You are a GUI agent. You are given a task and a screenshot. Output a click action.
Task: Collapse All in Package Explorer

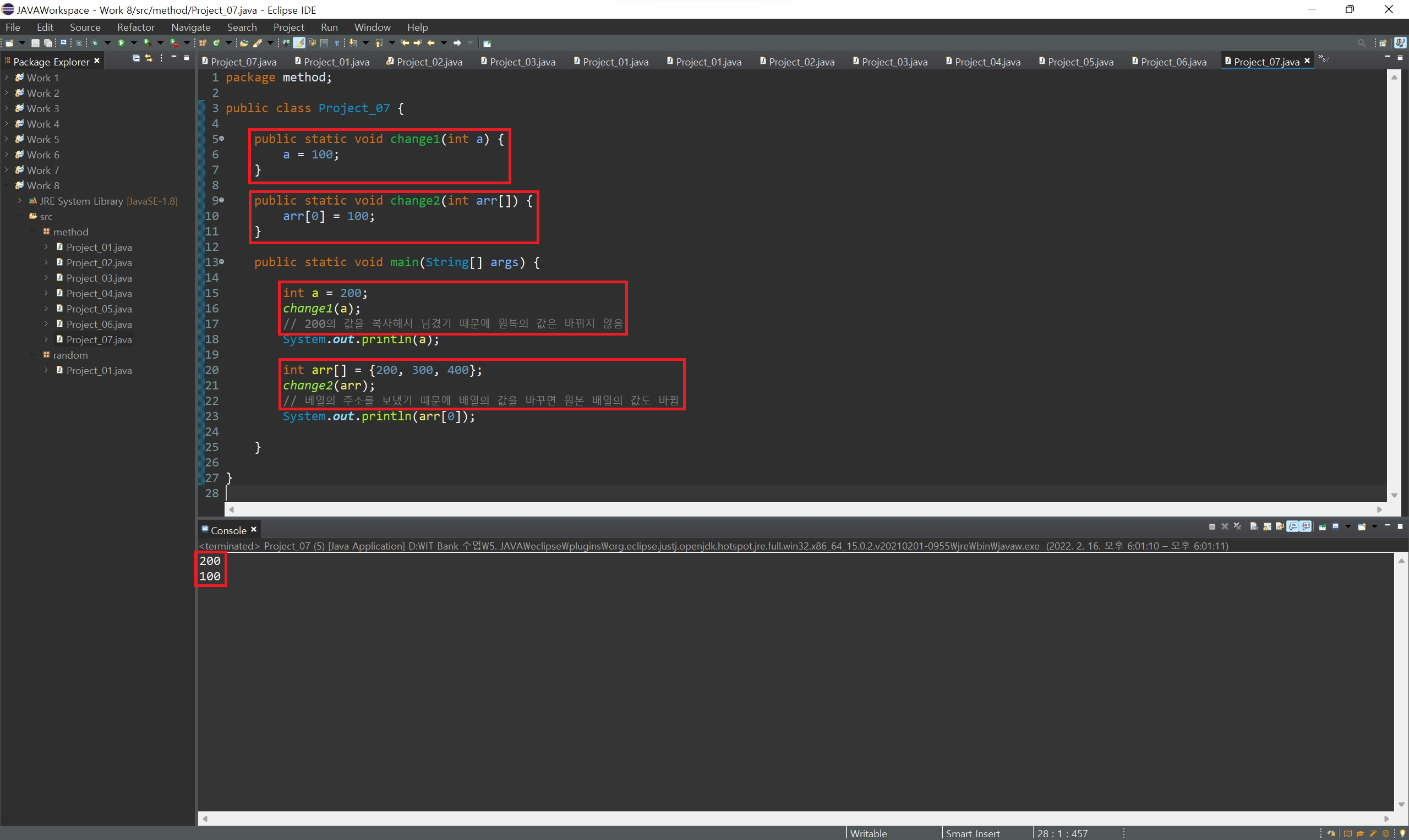pos(136,58)
